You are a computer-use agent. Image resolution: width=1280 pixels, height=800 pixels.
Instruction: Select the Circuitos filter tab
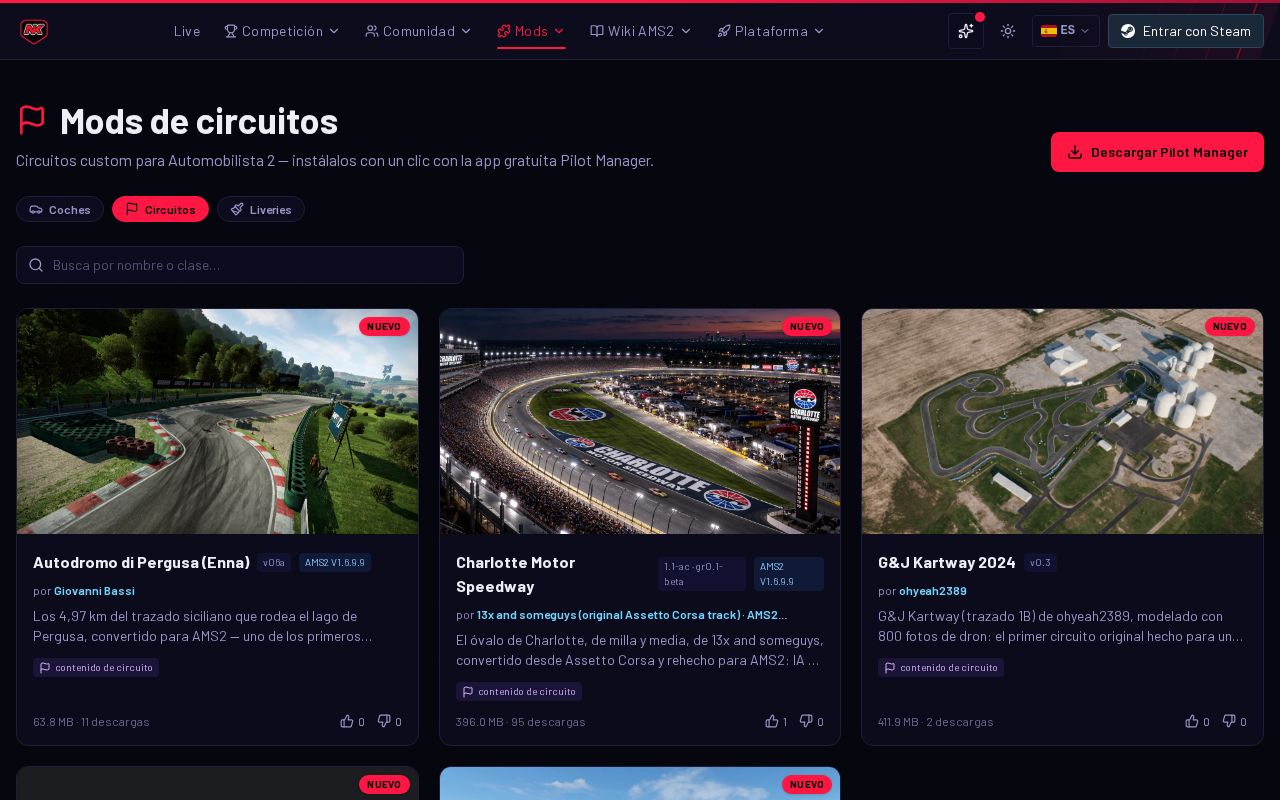pos(160,209)
